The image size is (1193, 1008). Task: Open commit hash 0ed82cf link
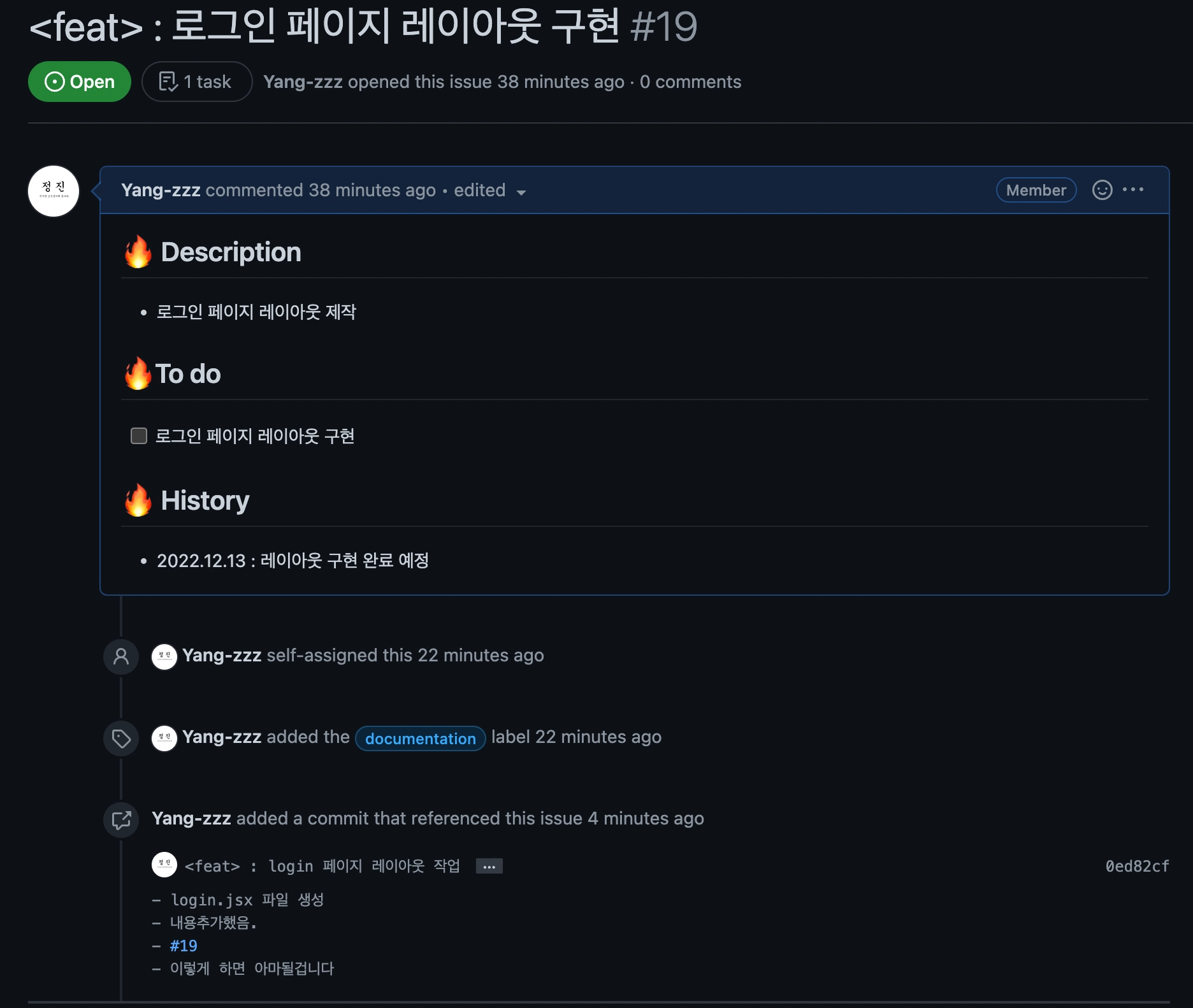(1136, 867)
